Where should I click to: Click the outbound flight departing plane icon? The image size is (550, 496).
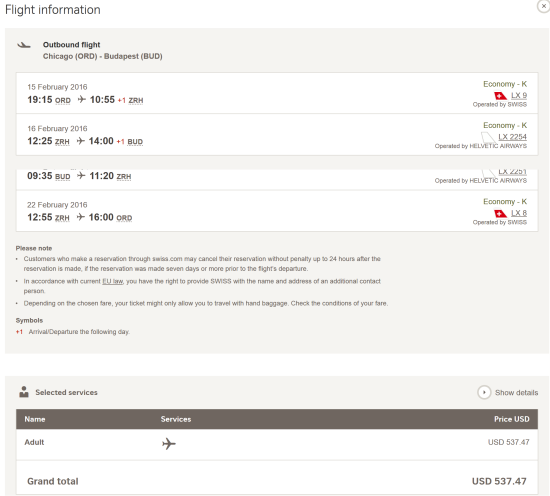24,45
